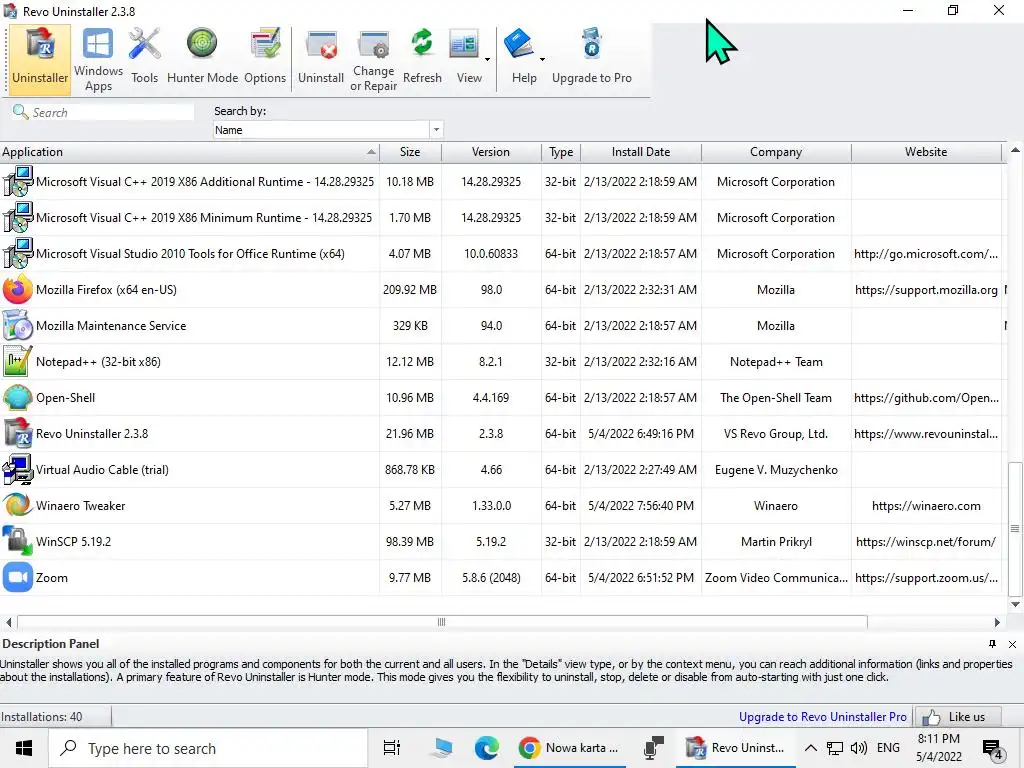
Task: Click the Upgrade to Pro icon
Action: pos(592,46)
